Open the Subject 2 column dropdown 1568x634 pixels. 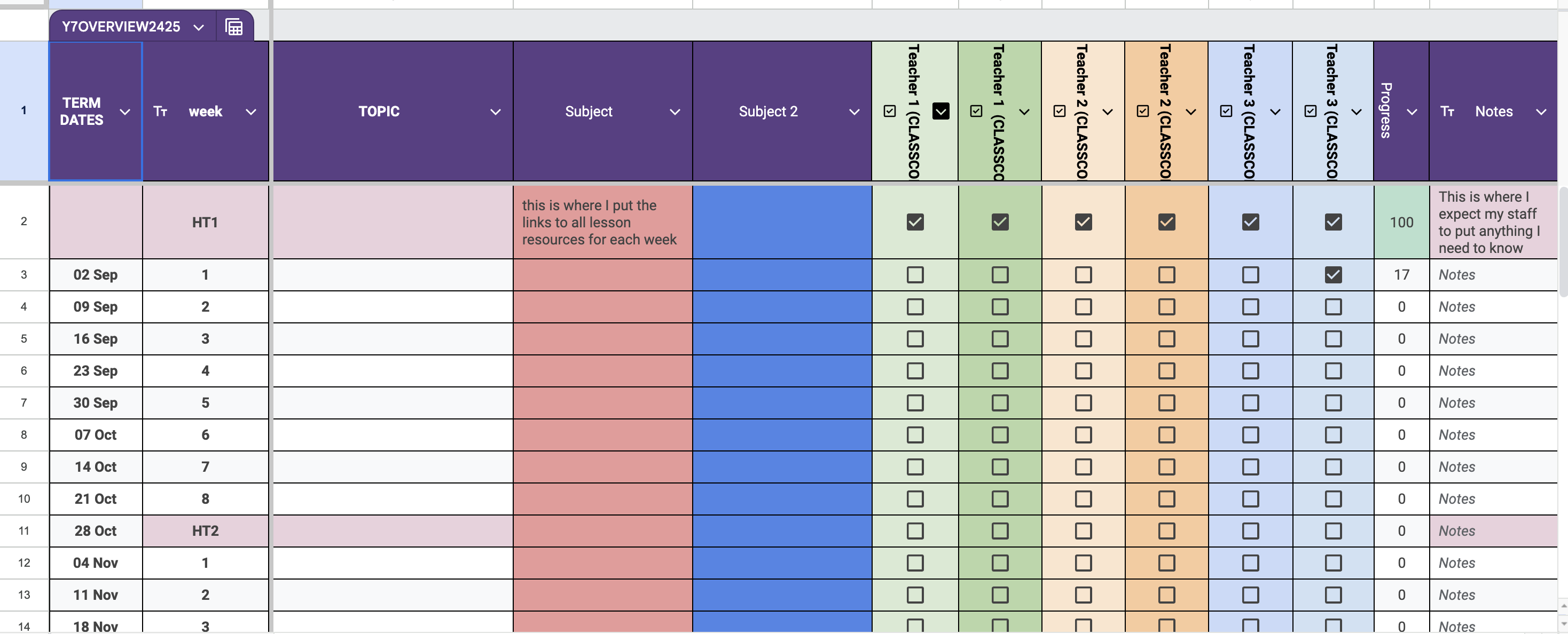coord(853,112)
